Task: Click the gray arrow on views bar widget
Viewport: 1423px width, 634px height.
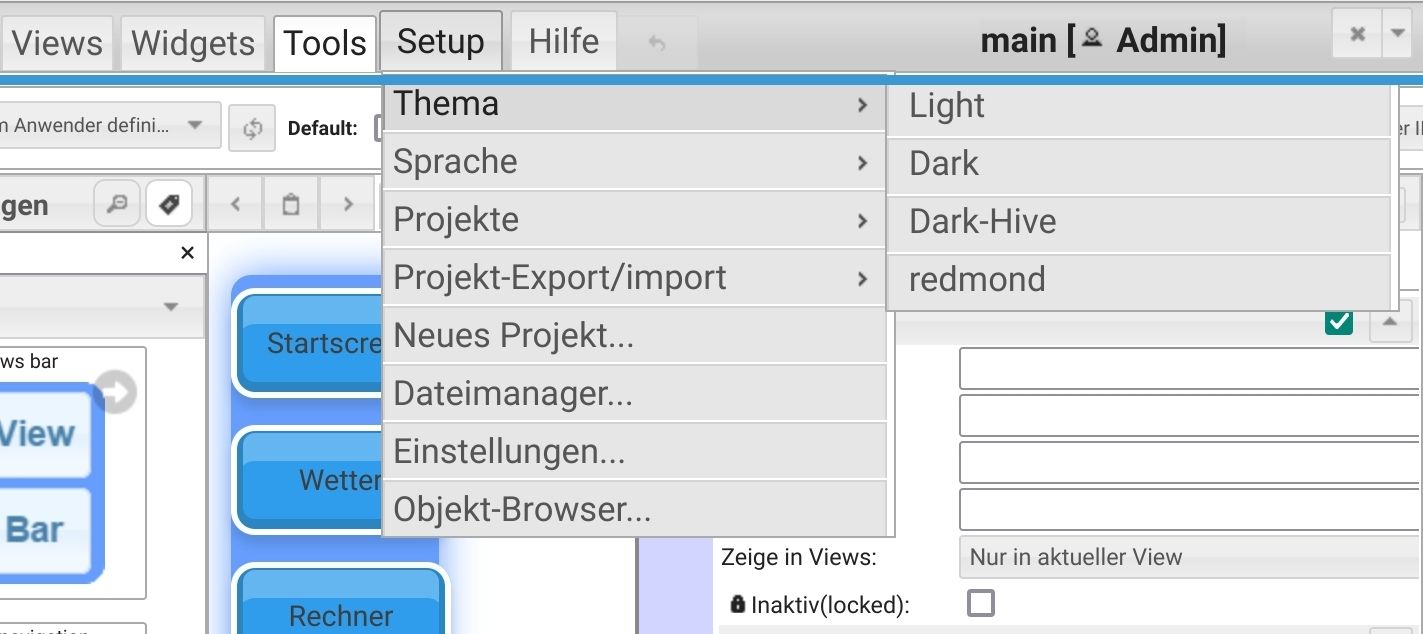Action: pyautogui.click(x=117, y=393)
